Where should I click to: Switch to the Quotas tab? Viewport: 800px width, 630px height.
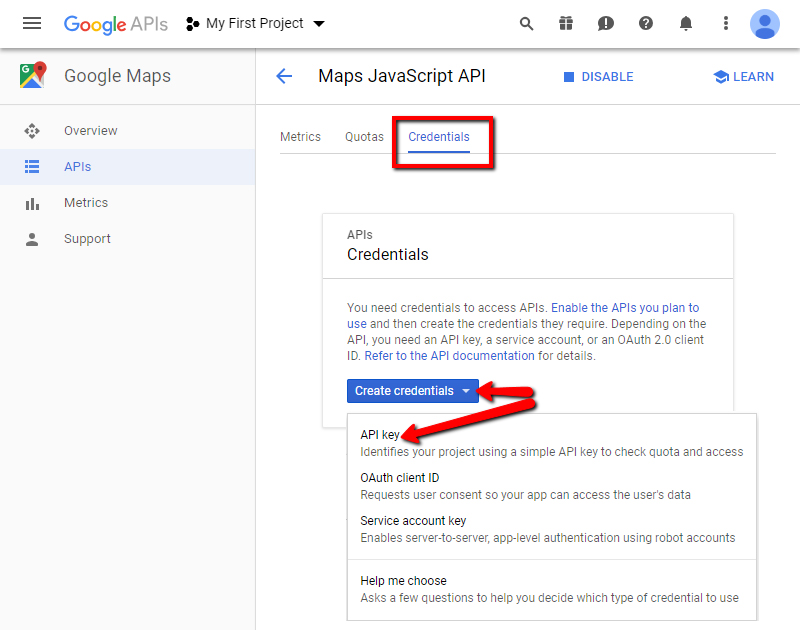coord(364,137)
